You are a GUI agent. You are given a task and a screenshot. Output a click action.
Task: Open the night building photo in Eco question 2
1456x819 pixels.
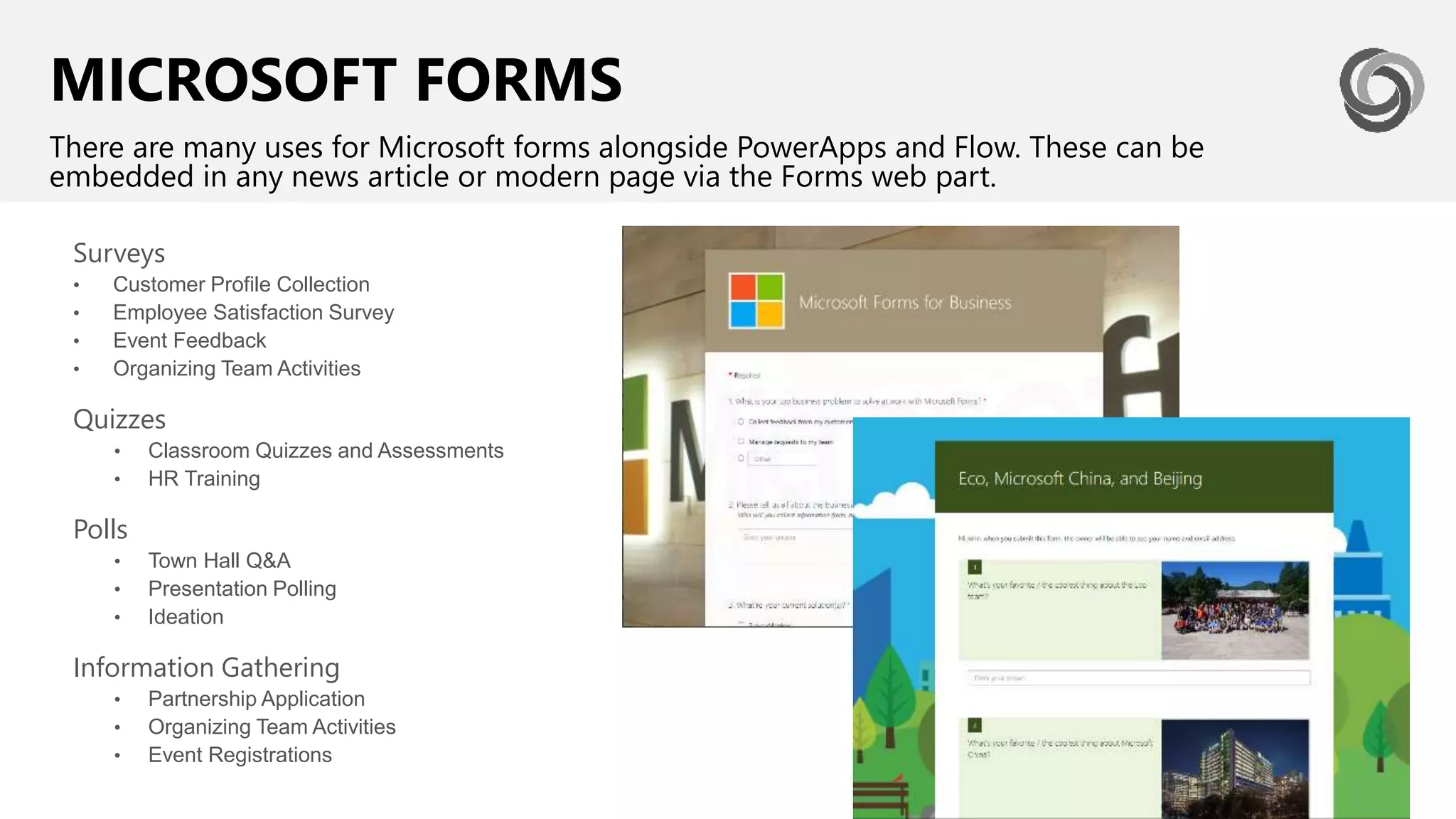tap(1235, 768)
